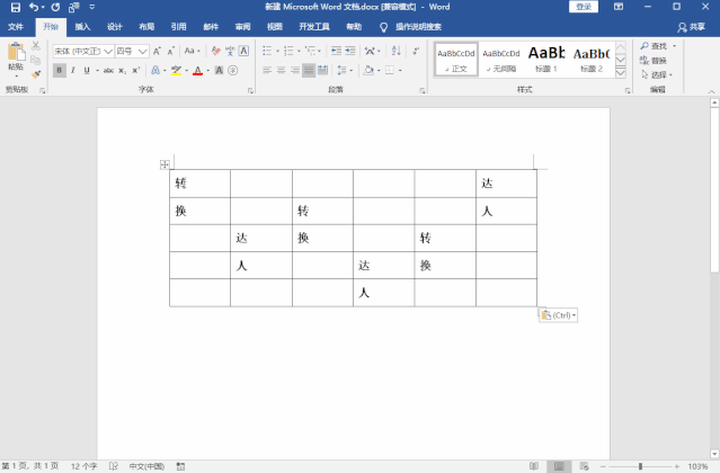Click the Decrease Indent icon
This screenshot has height=473, width=720.
coord(336,51)
